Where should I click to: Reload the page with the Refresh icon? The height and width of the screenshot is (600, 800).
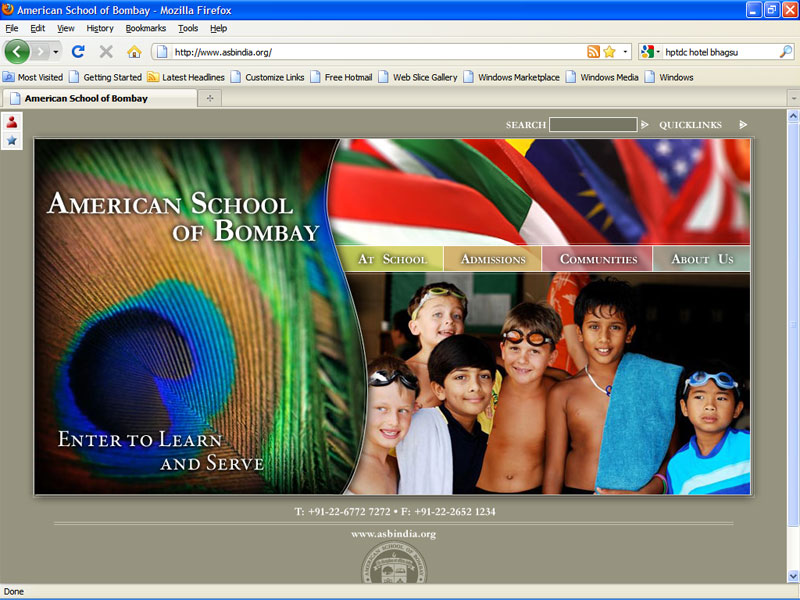tap(78, 52)
